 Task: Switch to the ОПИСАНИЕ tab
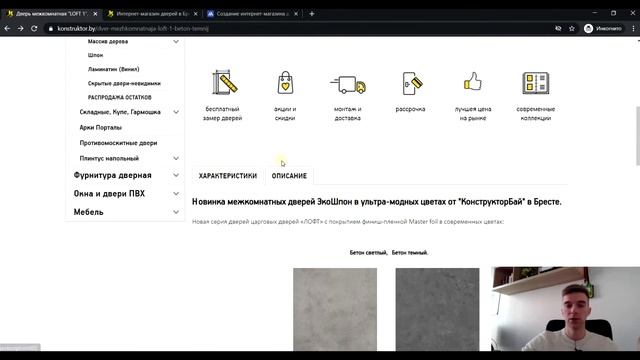tap(289, 176)
